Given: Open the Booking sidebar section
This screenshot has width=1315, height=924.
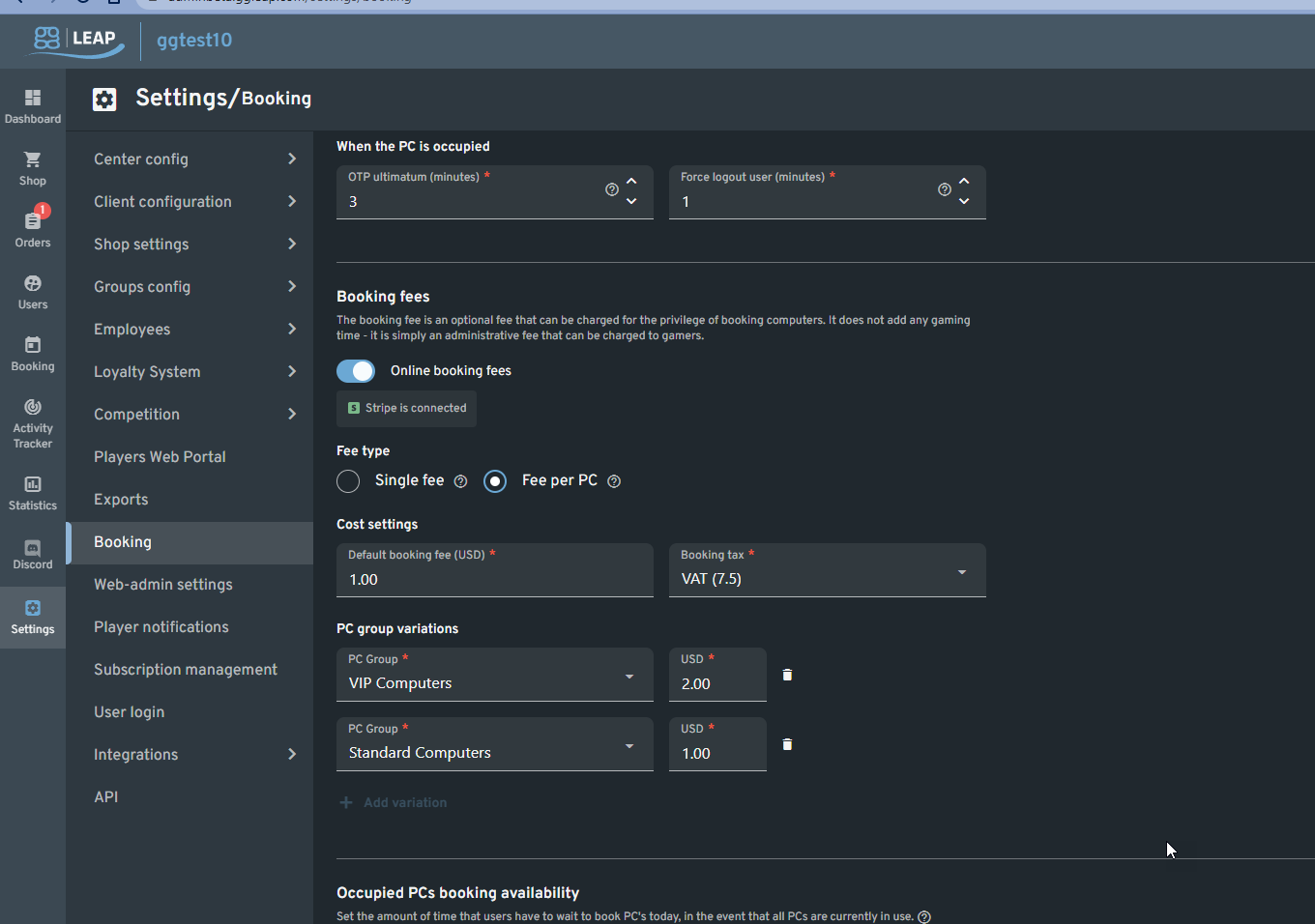Looking at the screenshot, I should click(32, 352).
